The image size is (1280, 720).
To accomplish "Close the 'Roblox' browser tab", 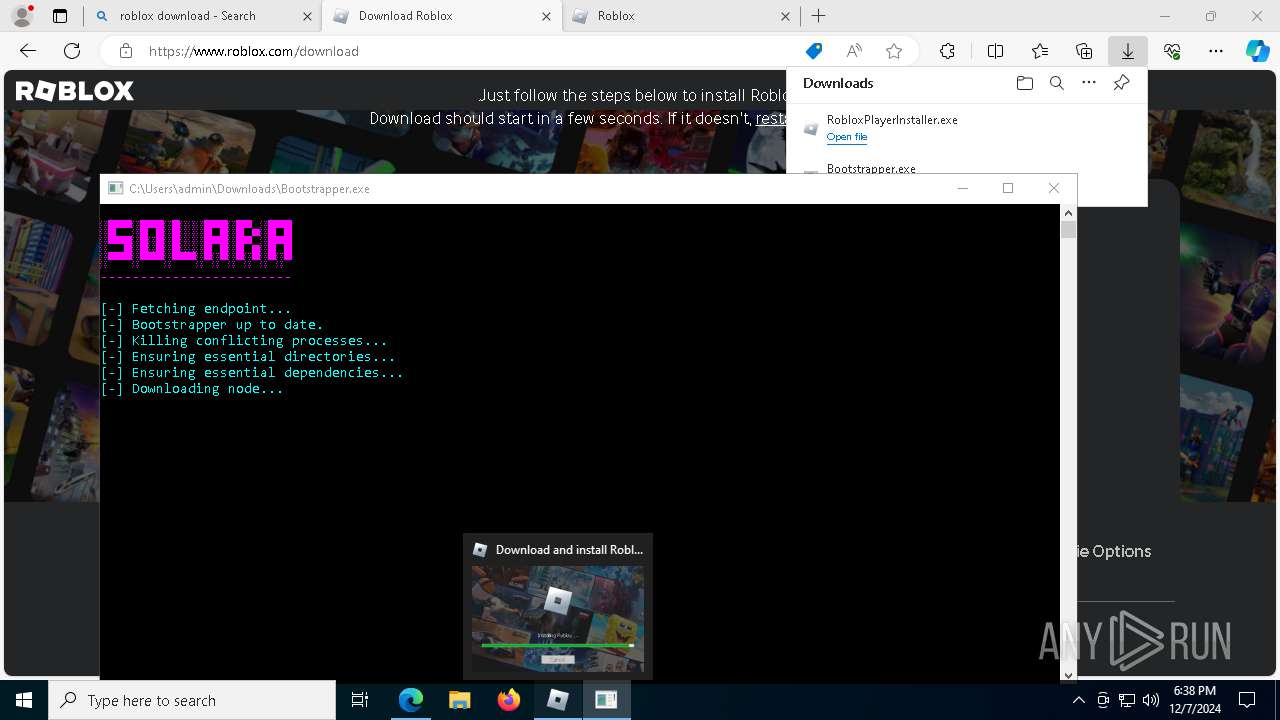I will (785, 16).
